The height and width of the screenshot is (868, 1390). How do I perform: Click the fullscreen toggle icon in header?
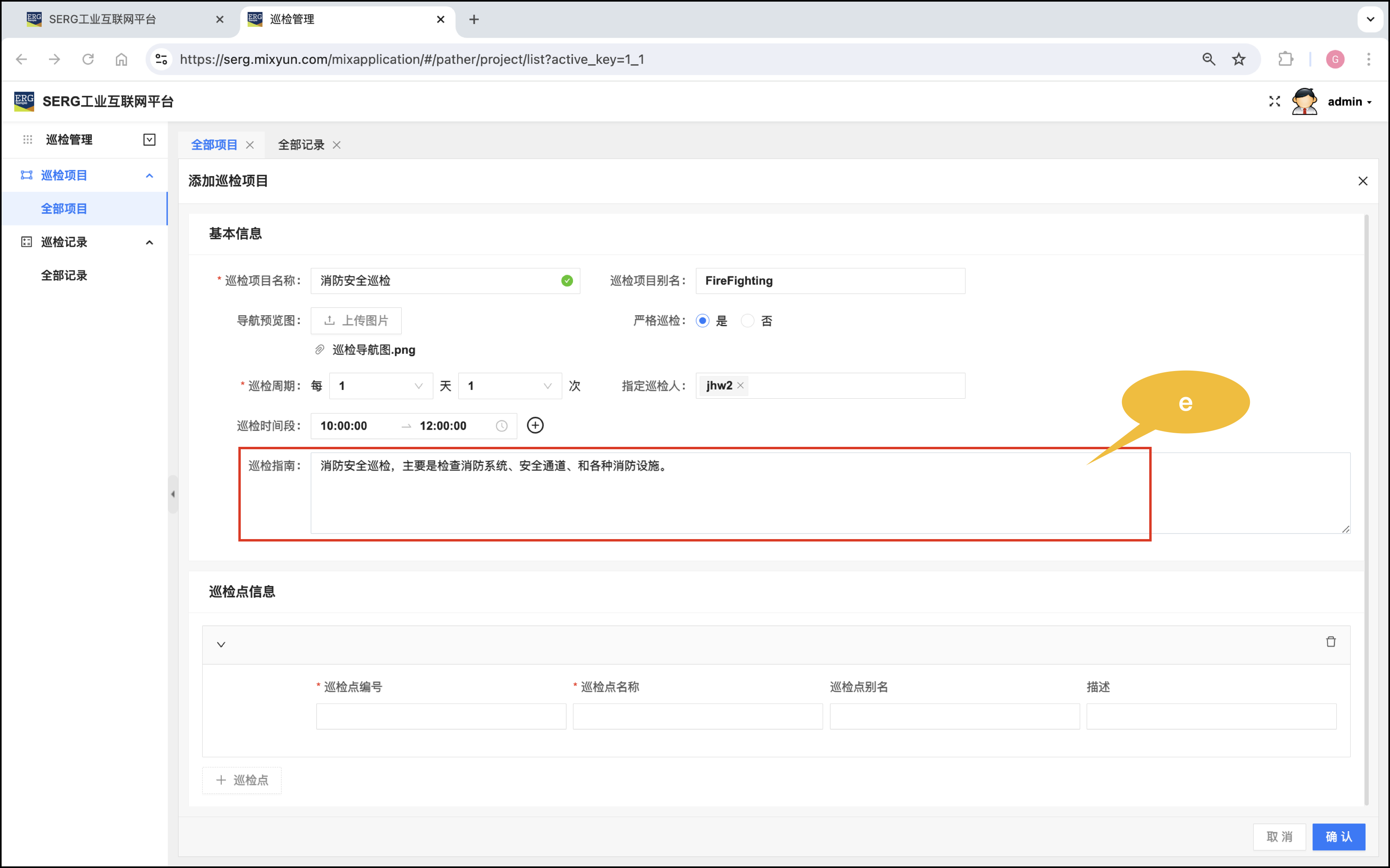point(1274,101)
